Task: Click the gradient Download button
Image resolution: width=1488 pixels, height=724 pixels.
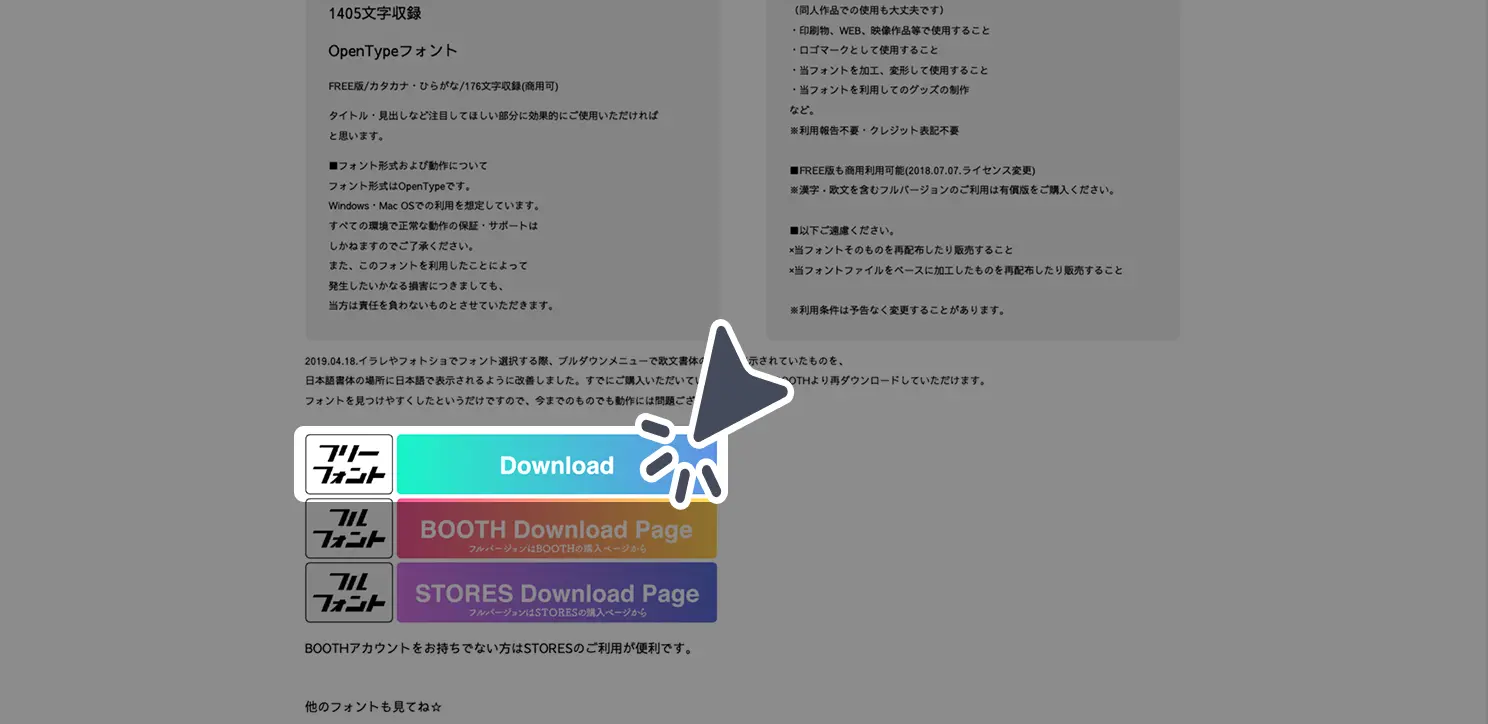Action: (556, 465)
